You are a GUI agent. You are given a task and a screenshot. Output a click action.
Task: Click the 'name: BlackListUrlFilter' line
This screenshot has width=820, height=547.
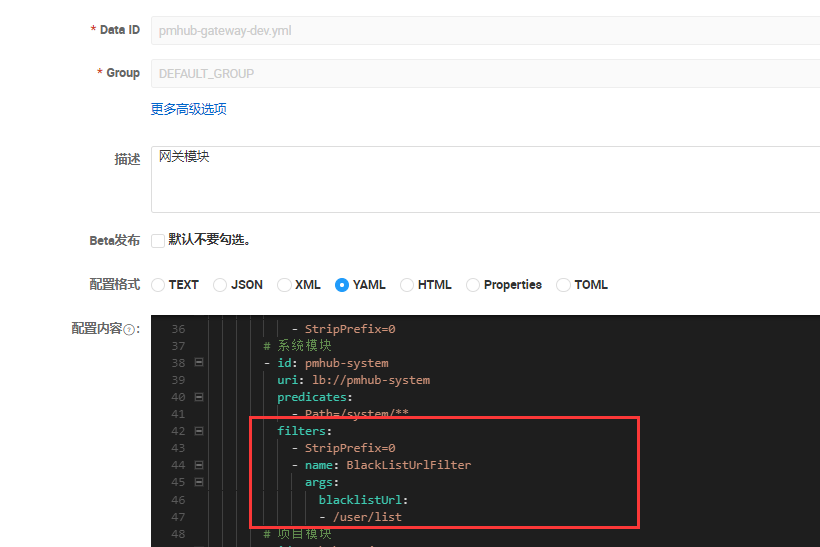click(381, 465)
